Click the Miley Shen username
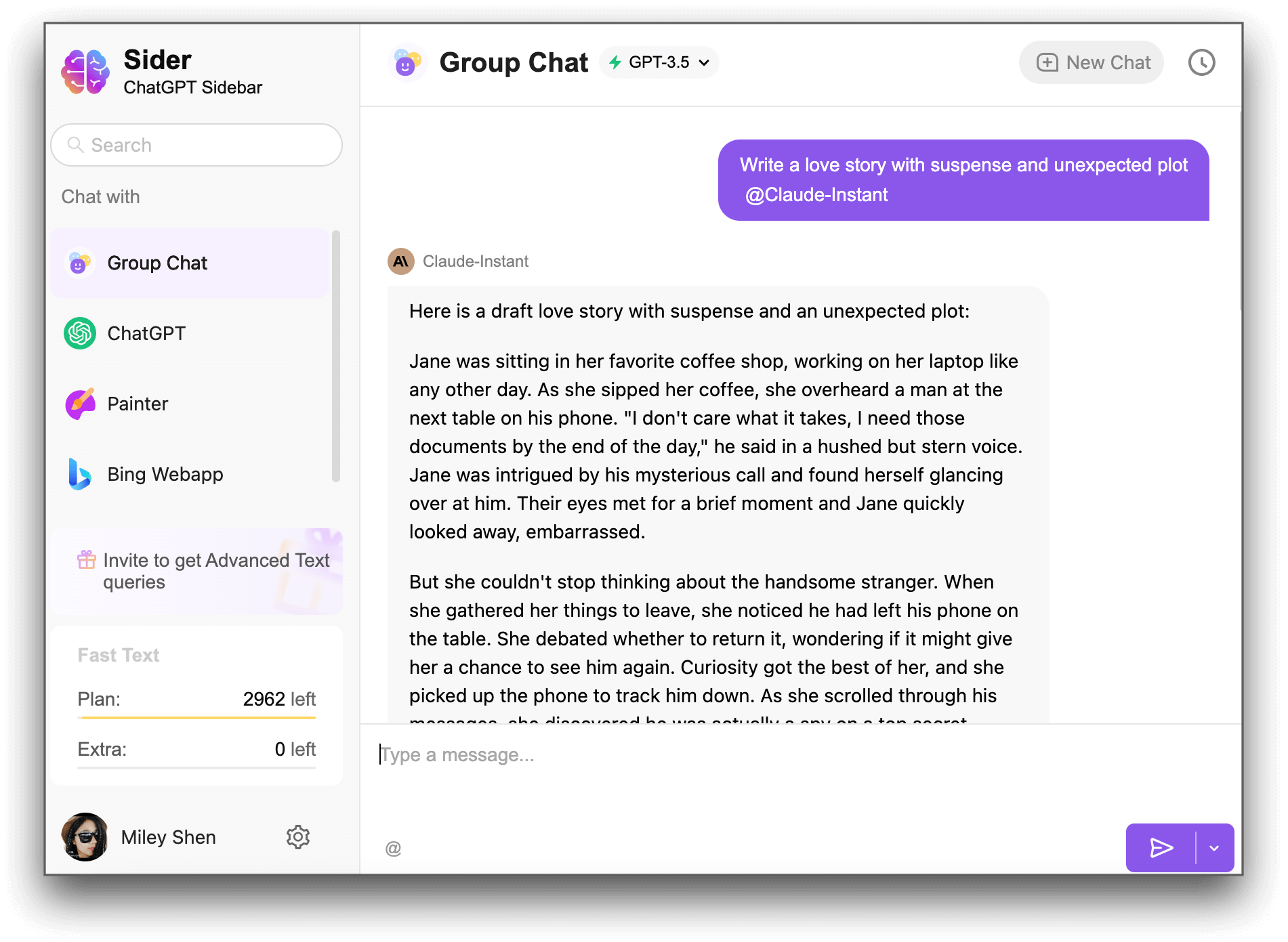The width and height of the screenshot is (1288, 942). [168, 837]
